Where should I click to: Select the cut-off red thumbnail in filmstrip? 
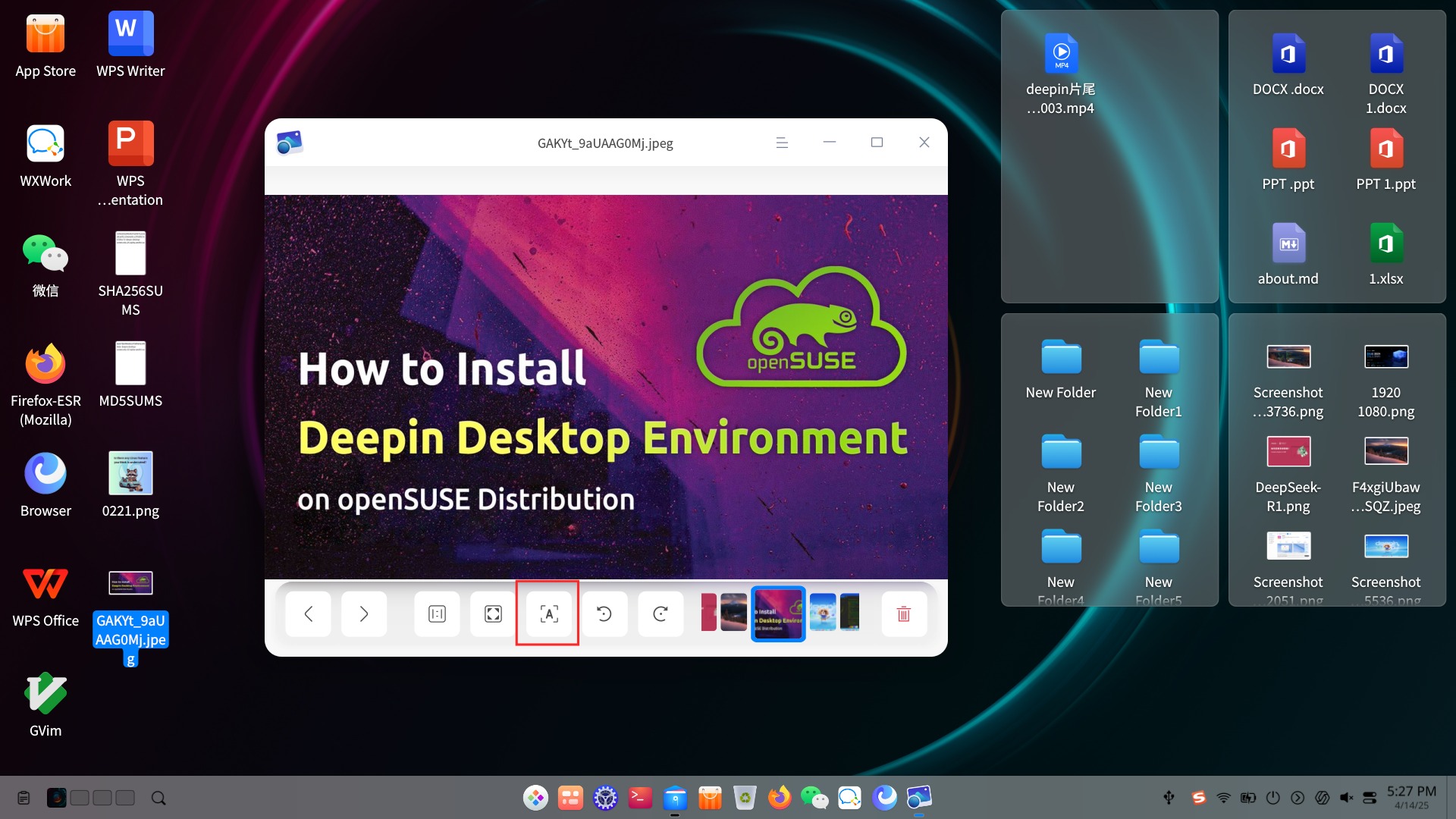click(x=709, y=612)
